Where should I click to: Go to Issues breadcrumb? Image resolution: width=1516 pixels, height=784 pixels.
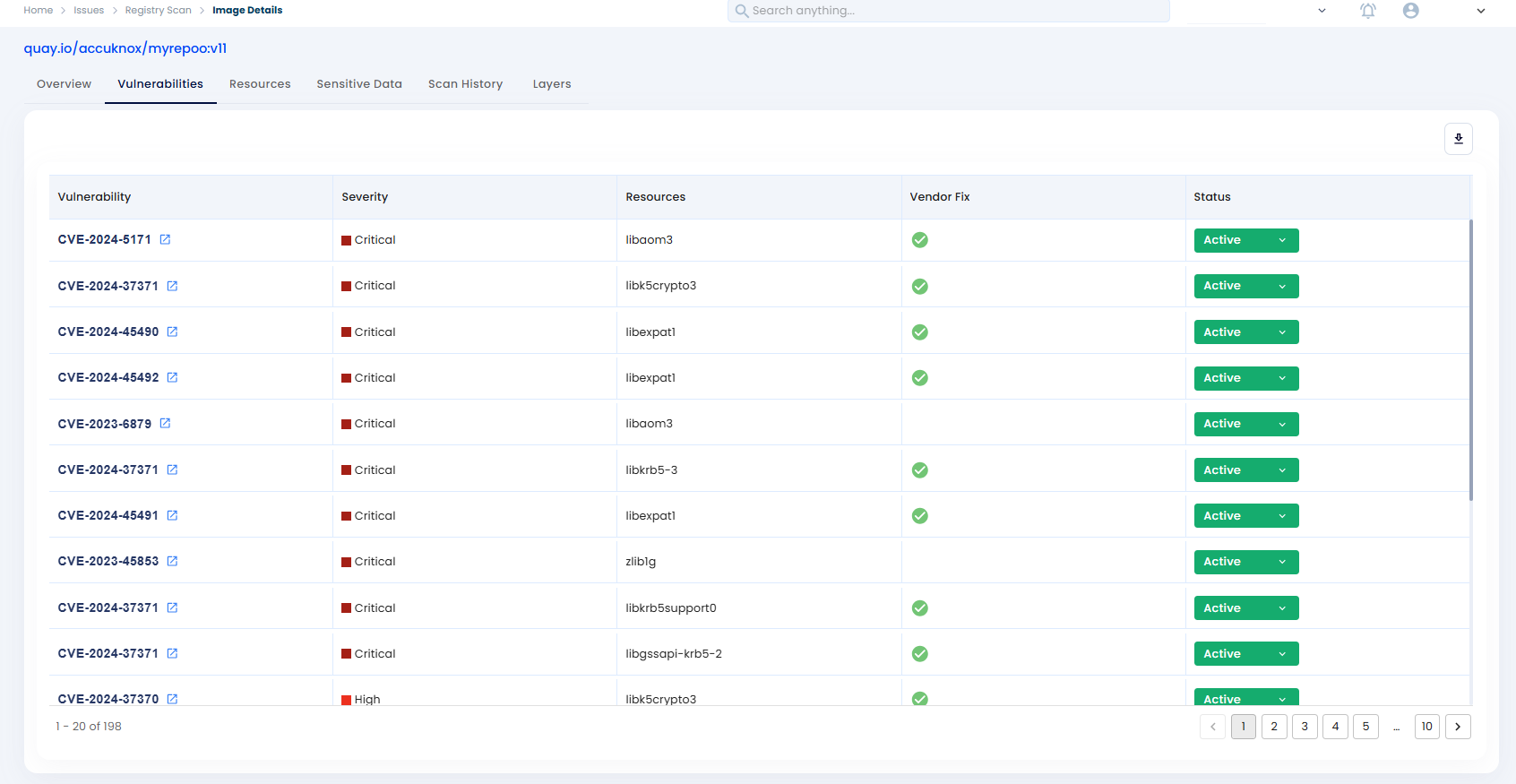click(x=89, y=11)
